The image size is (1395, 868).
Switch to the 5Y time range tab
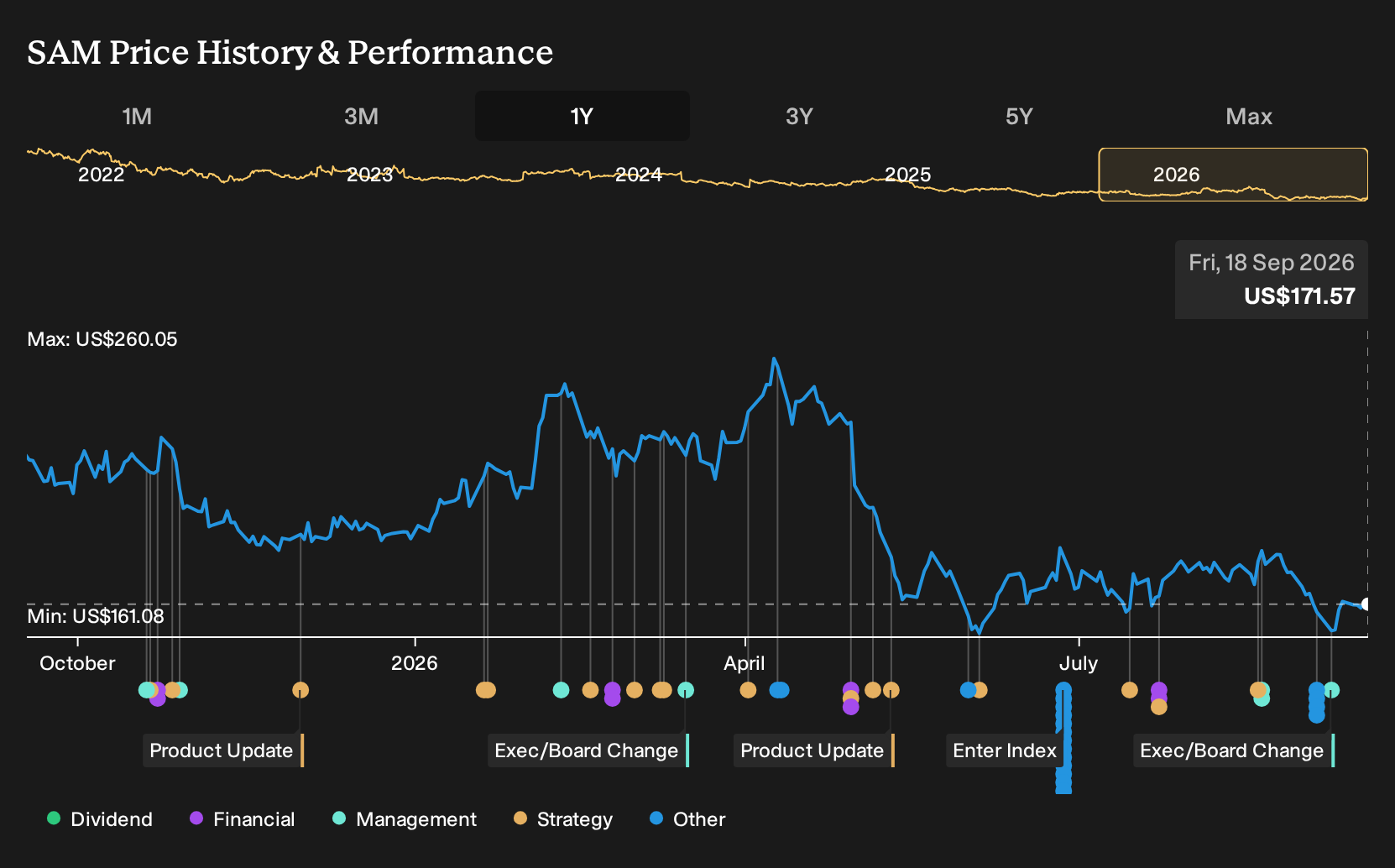pos(1019,116)
